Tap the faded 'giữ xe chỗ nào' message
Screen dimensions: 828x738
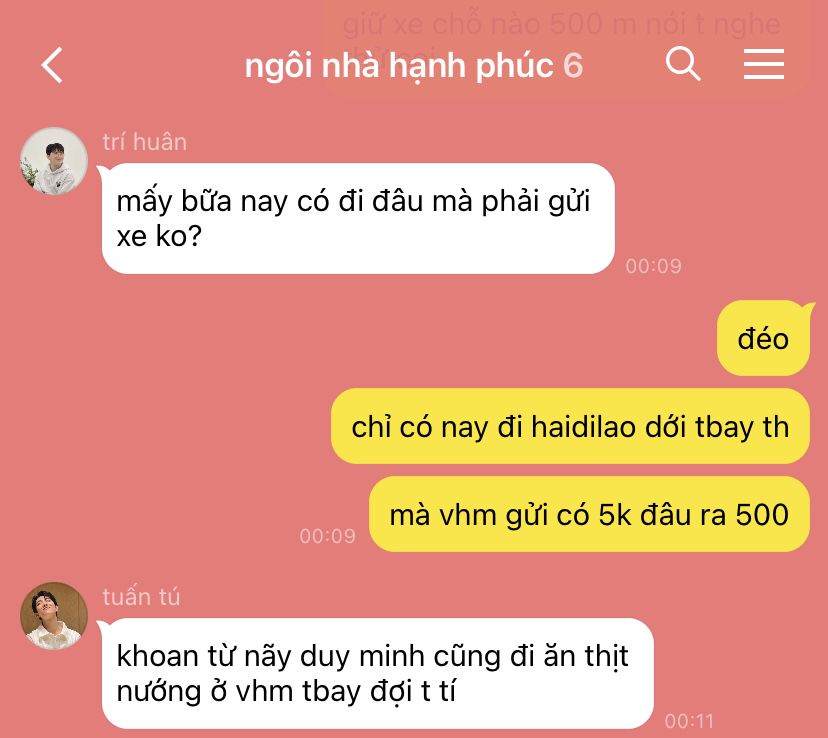click(561, 24)
